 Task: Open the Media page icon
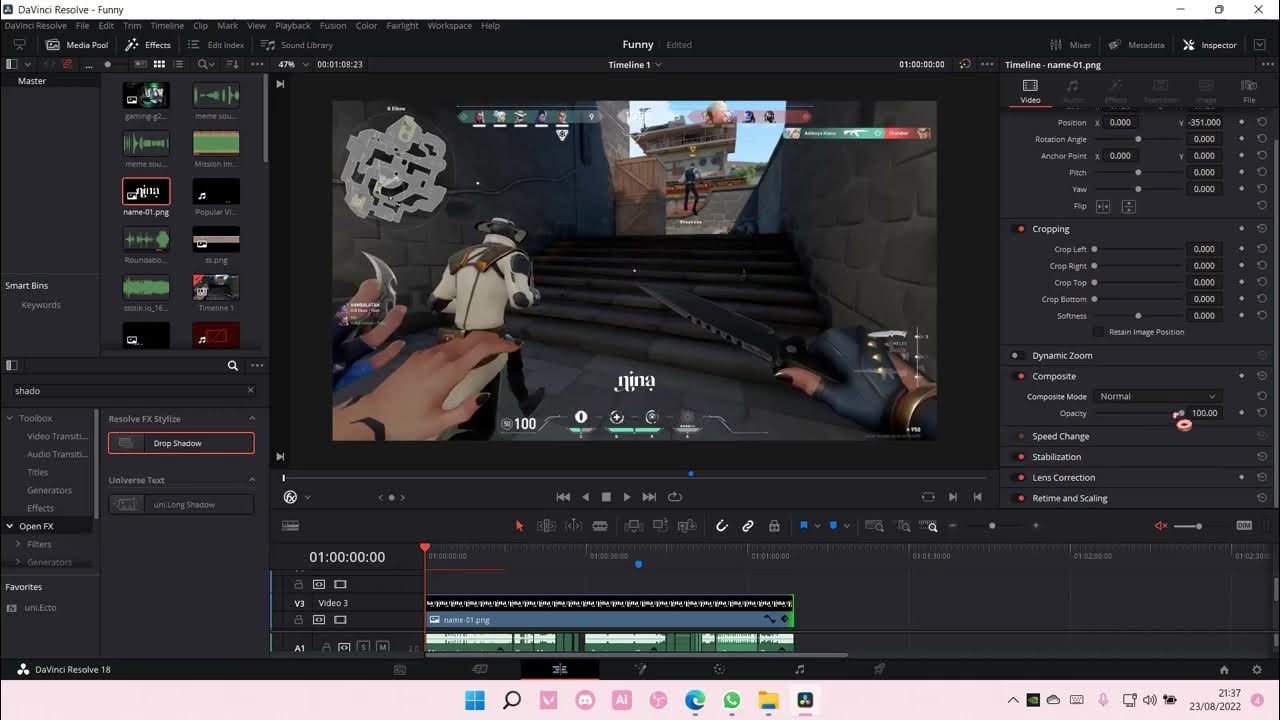click(x=400, y=670)
